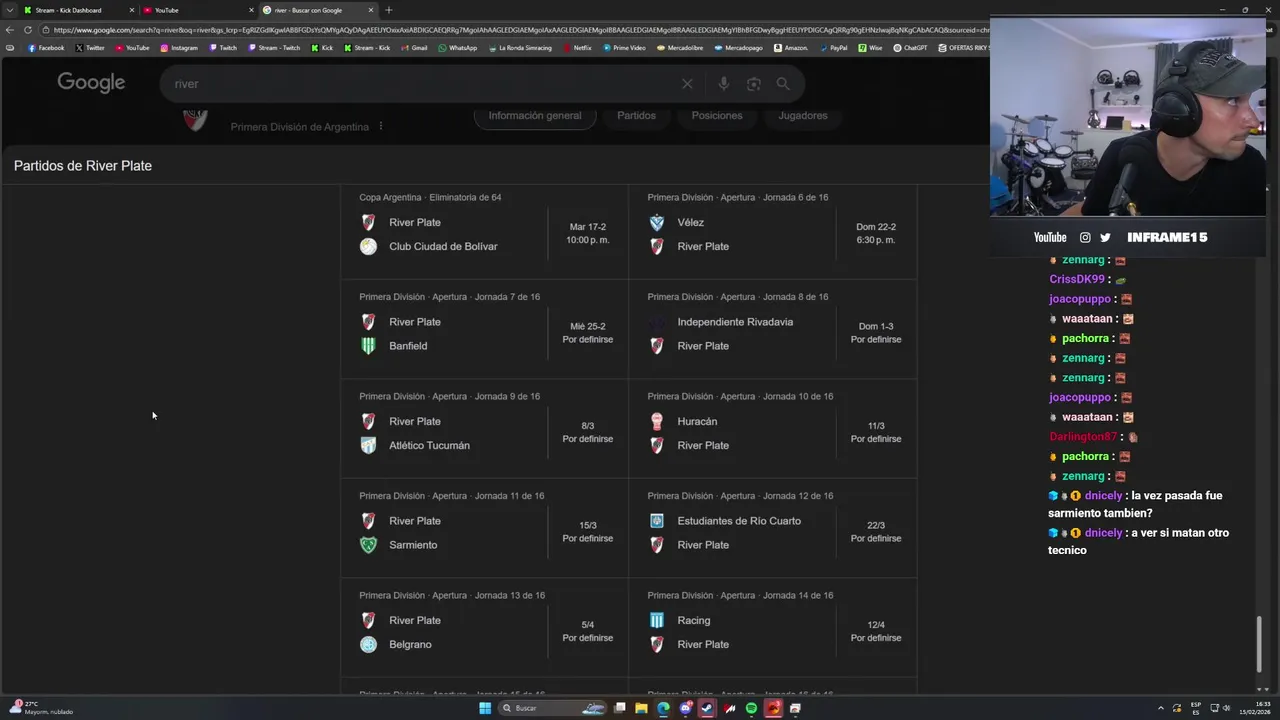
Task: Search by image with camera icon
Action: click(x=754, y=84)
